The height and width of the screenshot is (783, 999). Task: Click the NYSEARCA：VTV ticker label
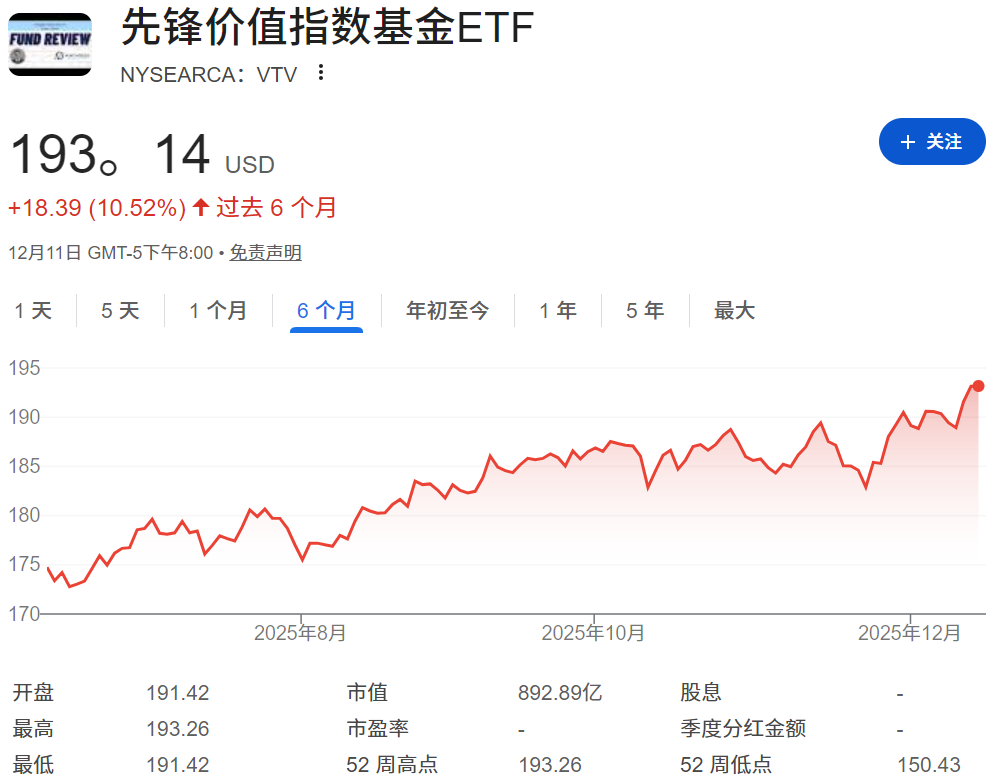208,73
